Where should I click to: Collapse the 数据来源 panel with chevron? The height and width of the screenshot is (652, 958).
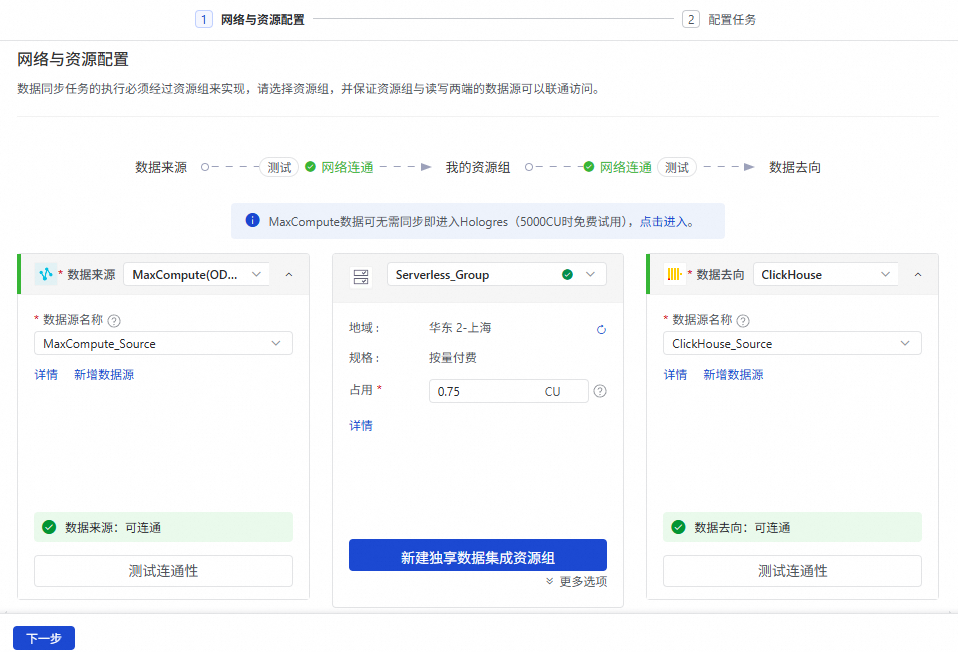click(289, 274)
